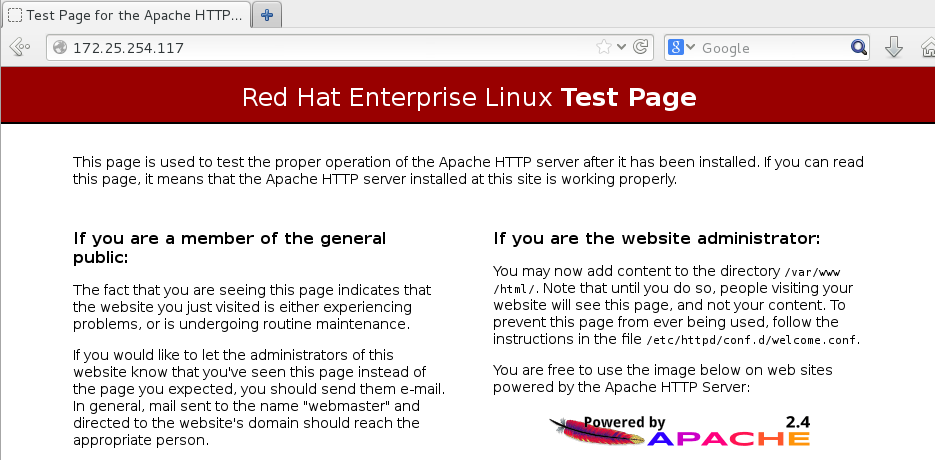Click the Powered by Apache 2.4 logo
Viewport: 935px width, 460px height.
coord(680,431)
